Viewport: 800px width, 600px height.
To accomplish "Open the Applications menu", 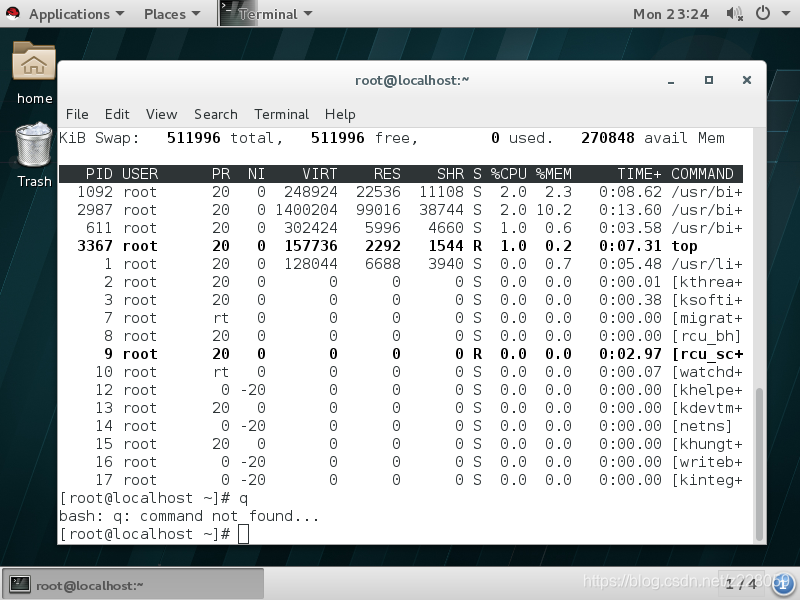I will pos(76,14).
